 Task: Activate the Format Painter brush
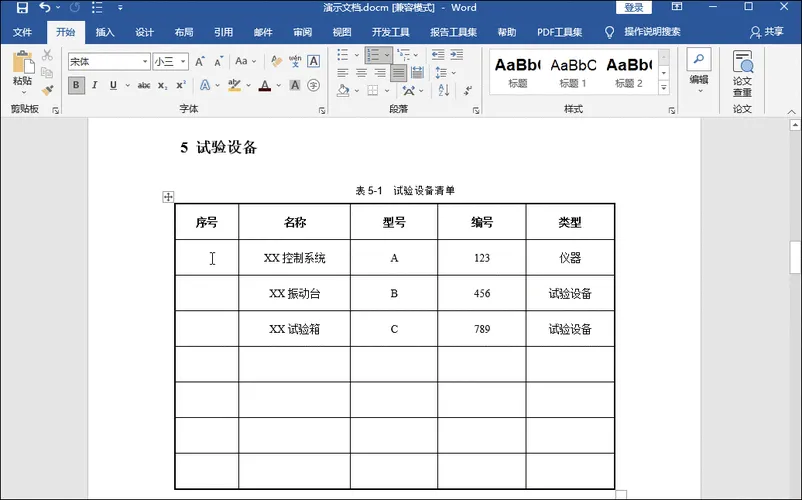[x=47, y=90]
